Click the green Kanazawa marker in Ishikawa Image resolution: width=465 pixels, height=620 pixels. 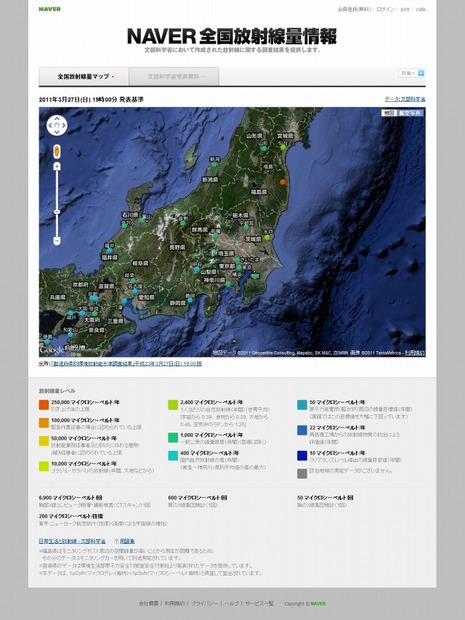click(125, 226)
